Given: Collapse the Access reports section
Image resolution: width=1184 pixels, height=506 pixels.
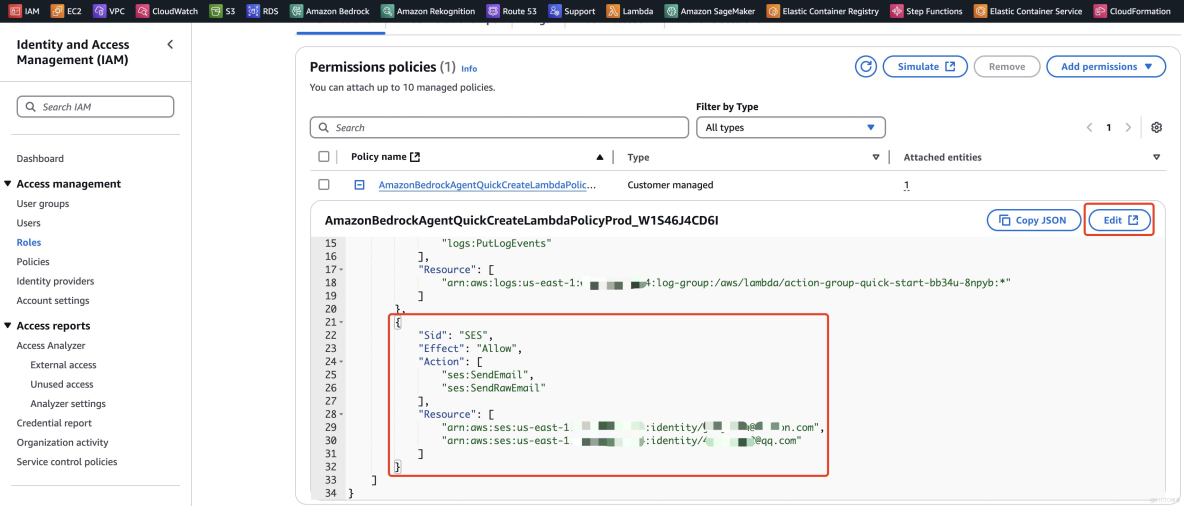Looking at the screenshot, I should (x=8, y=326).
